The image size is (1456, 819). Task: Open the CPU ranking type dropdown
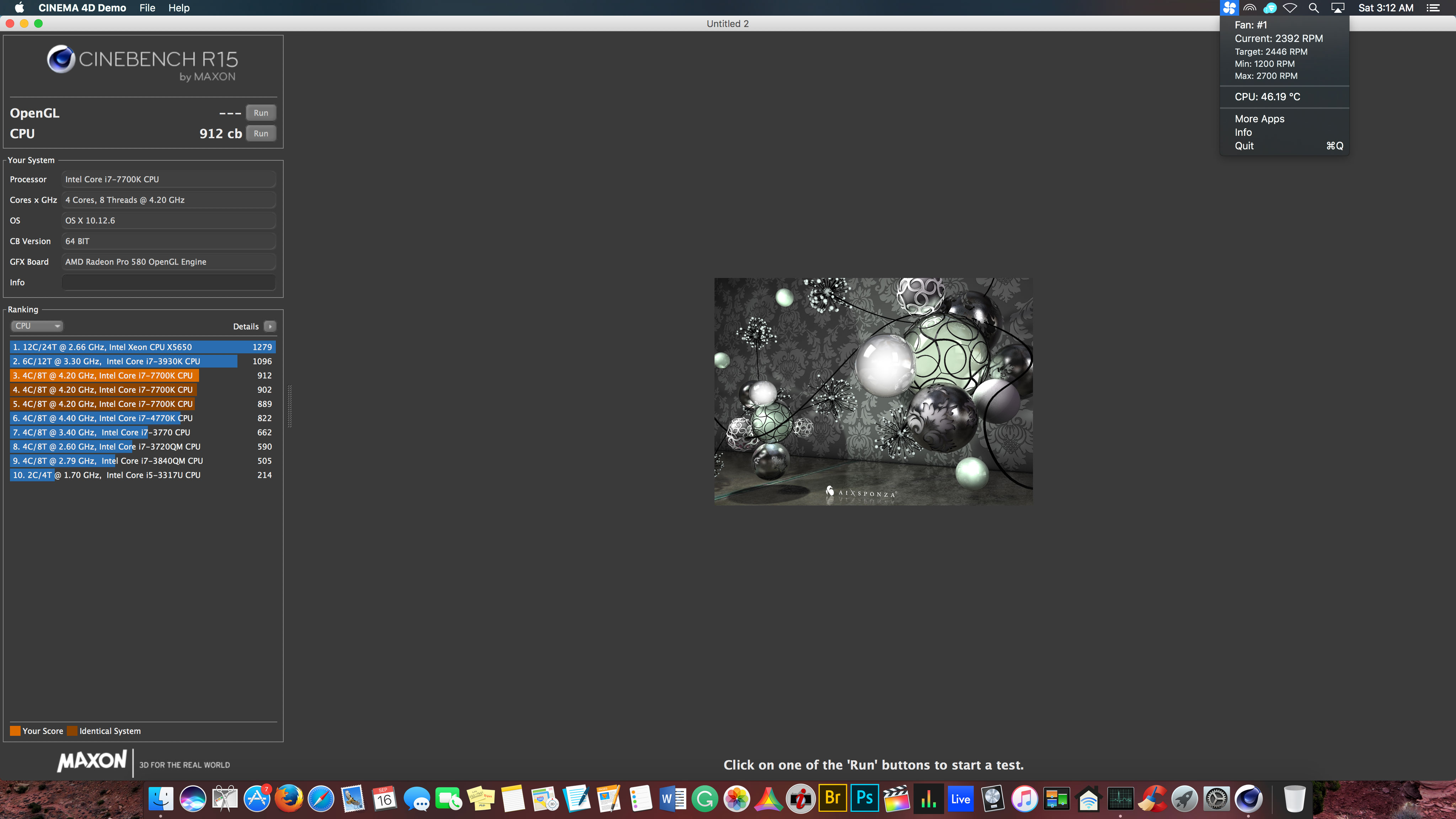(37, 326)
